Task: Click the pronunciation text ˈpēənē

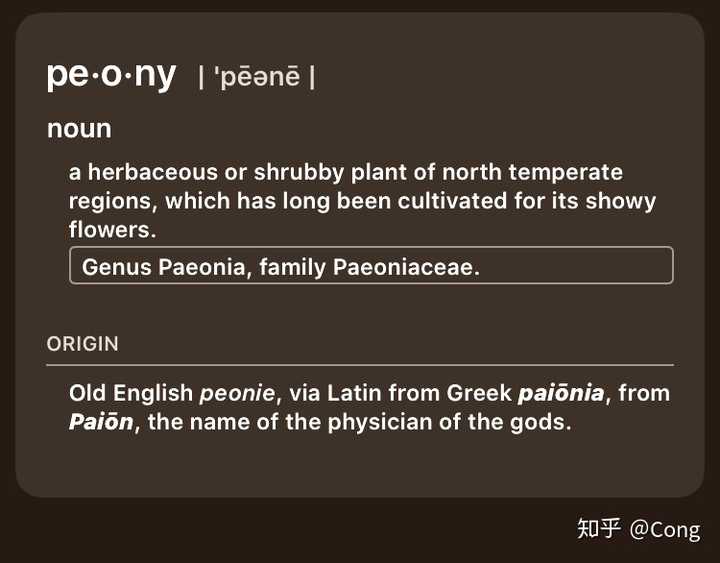Action: pos(257,78)
